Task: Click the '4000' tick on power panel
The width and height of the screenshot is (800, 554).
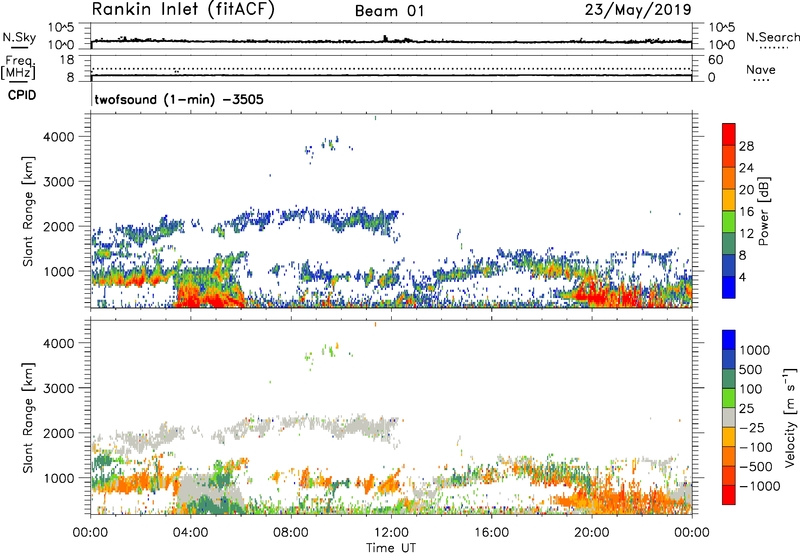Action: 59,137
